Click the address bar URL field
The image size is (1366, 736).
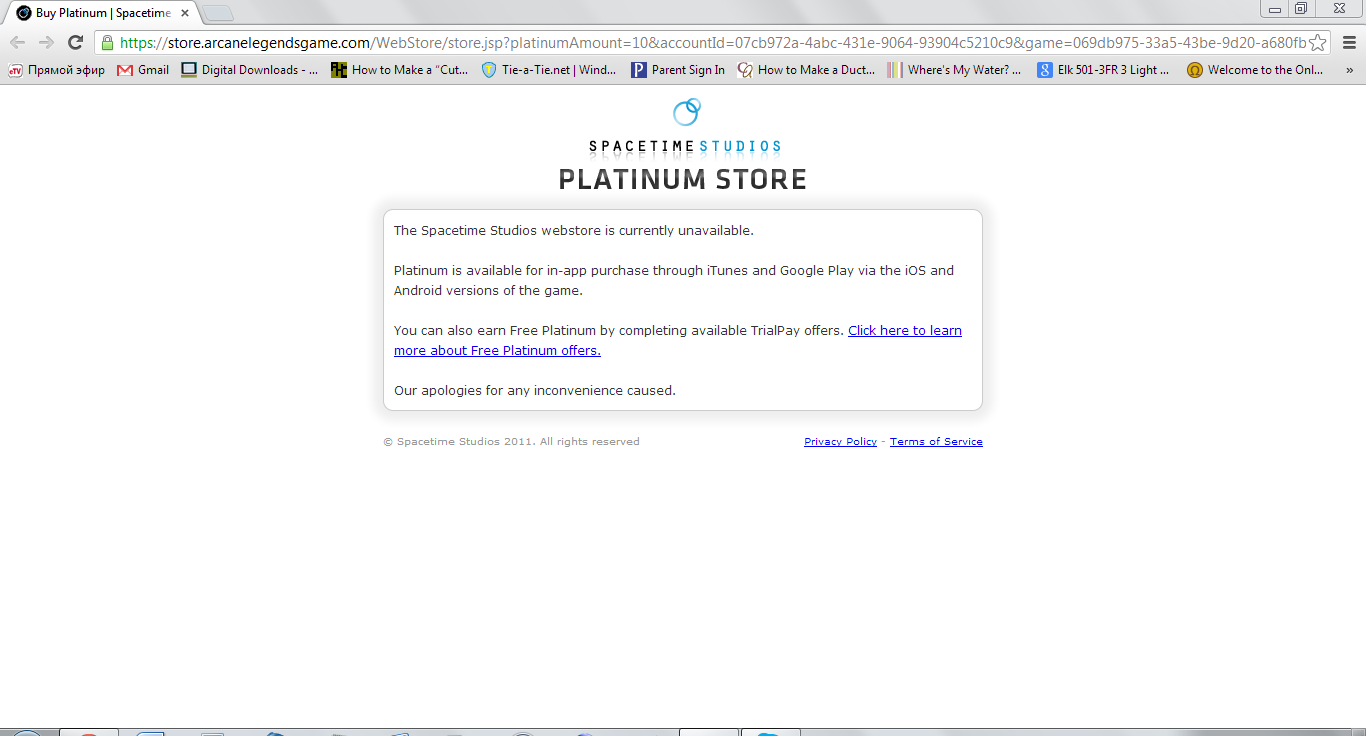(712, 42)
